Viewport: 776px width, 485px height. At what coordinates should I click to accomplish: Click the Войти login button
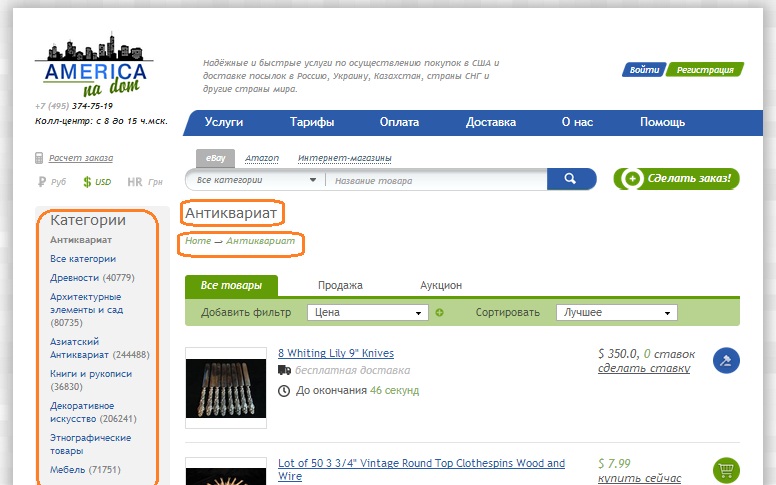click(645, 70)
